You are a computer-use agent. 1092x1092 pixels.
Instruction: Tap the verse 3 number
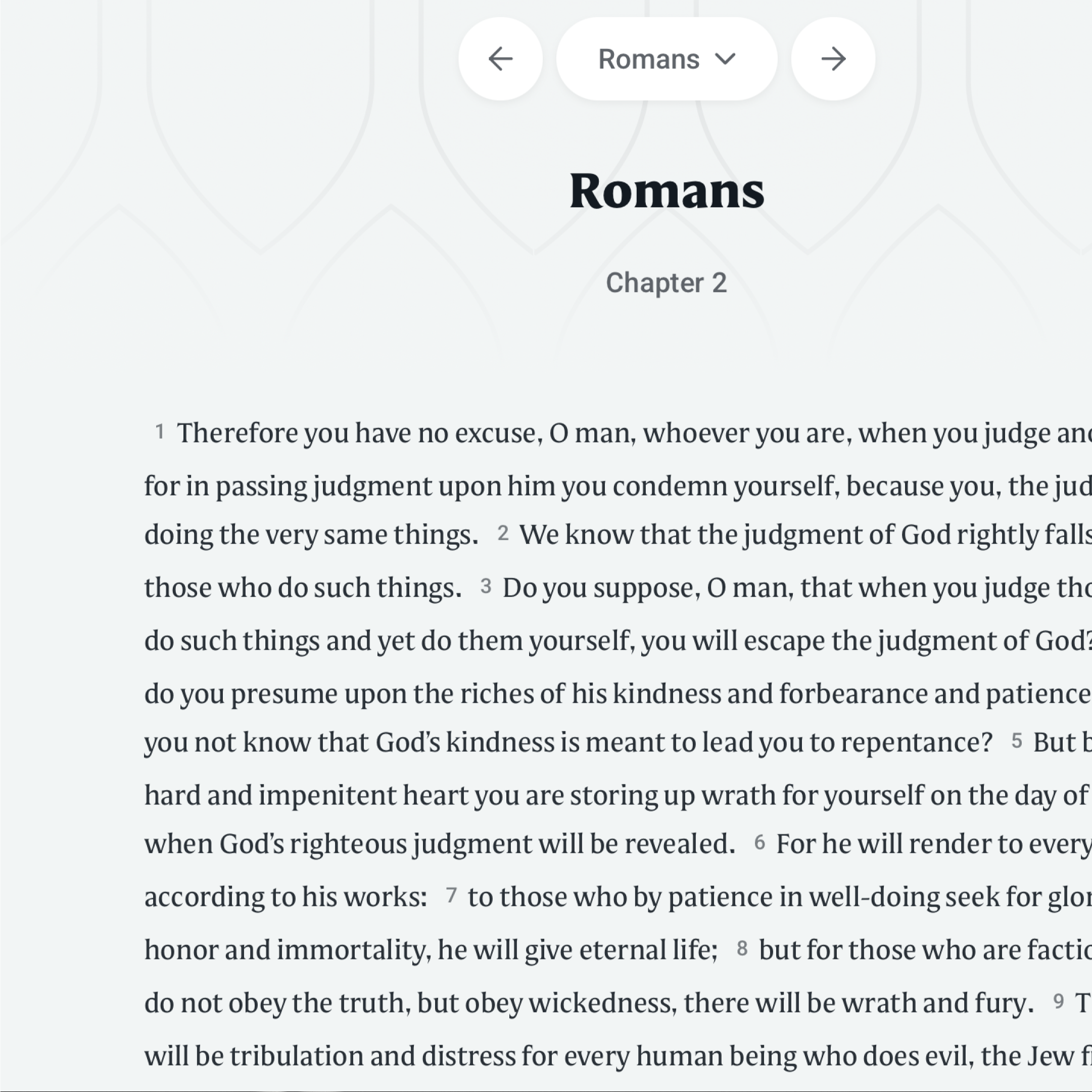point(486,586)
